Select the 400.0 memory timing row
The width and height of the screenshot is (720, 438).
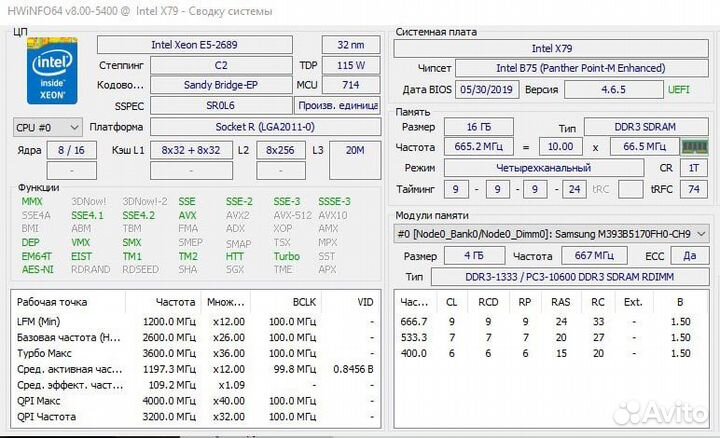(551, 353)
